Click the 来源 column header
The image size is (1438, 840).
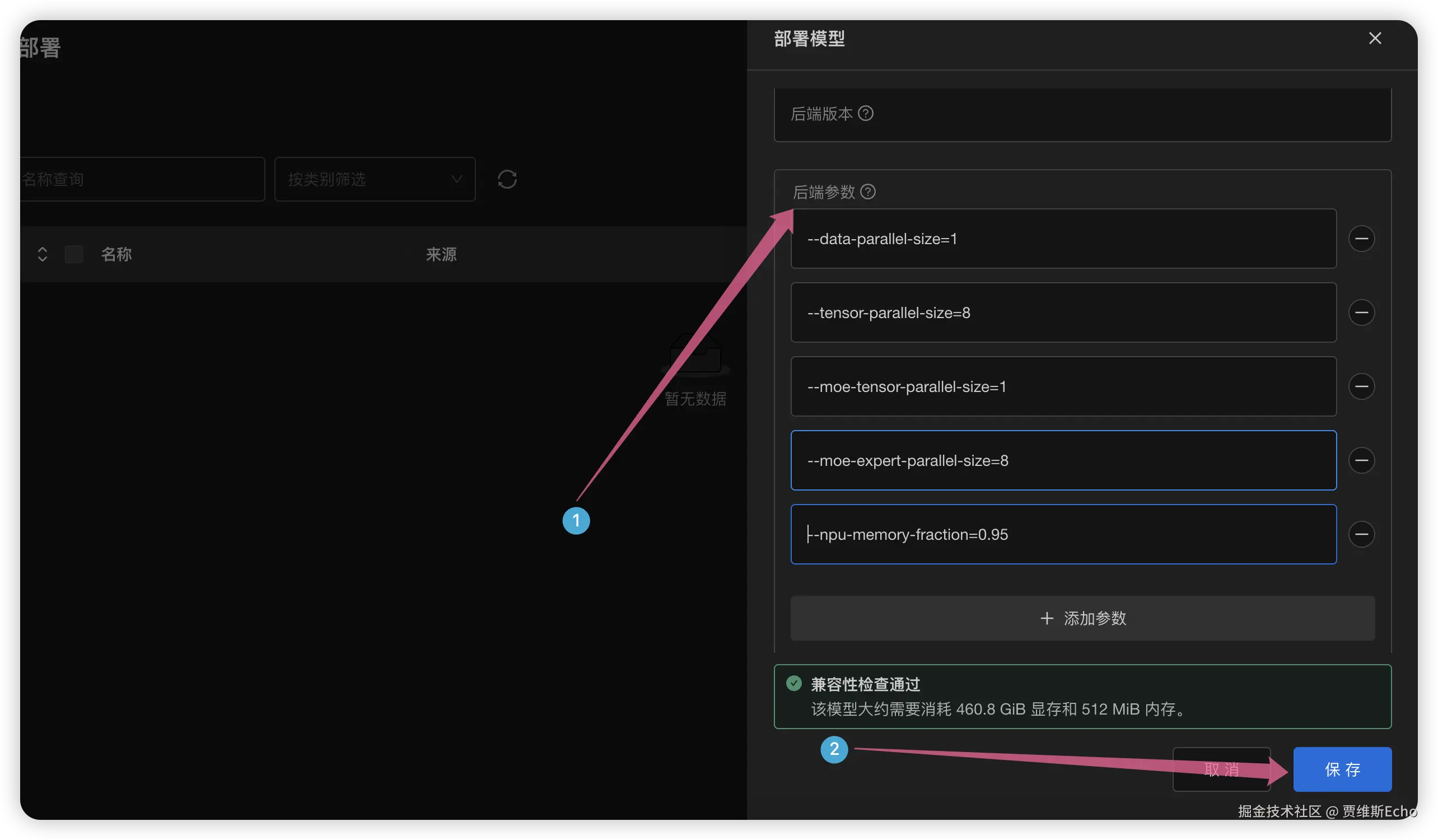[441, 254]
